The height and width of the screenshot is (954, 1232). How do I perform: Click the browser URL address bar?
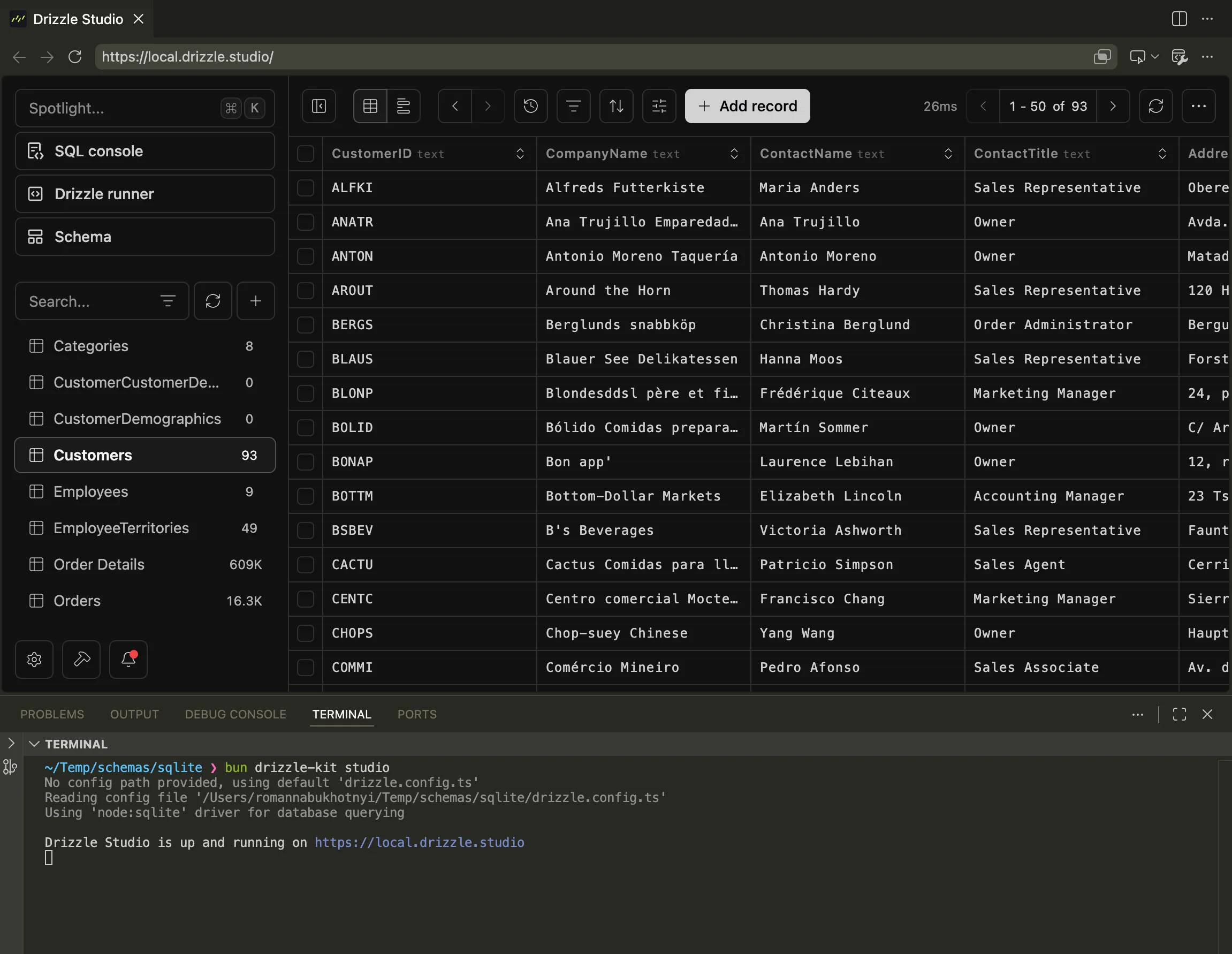point(606,57)
